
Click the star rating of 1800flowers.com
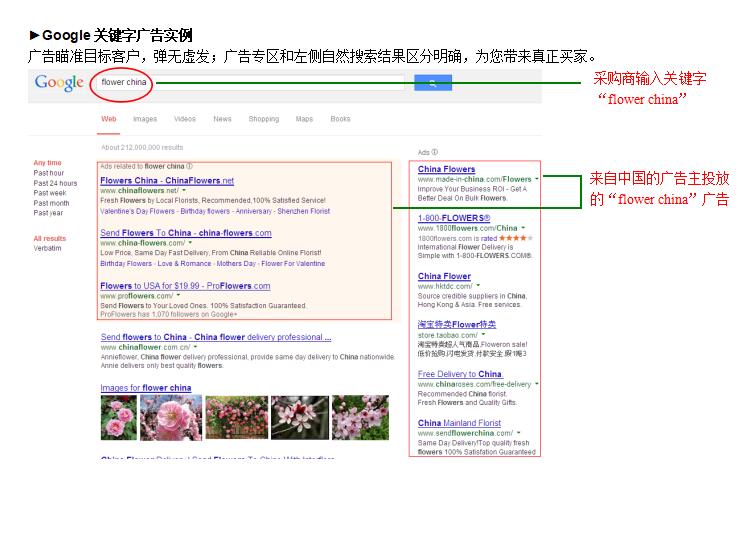pyautogui.click(x=516, y=238)
